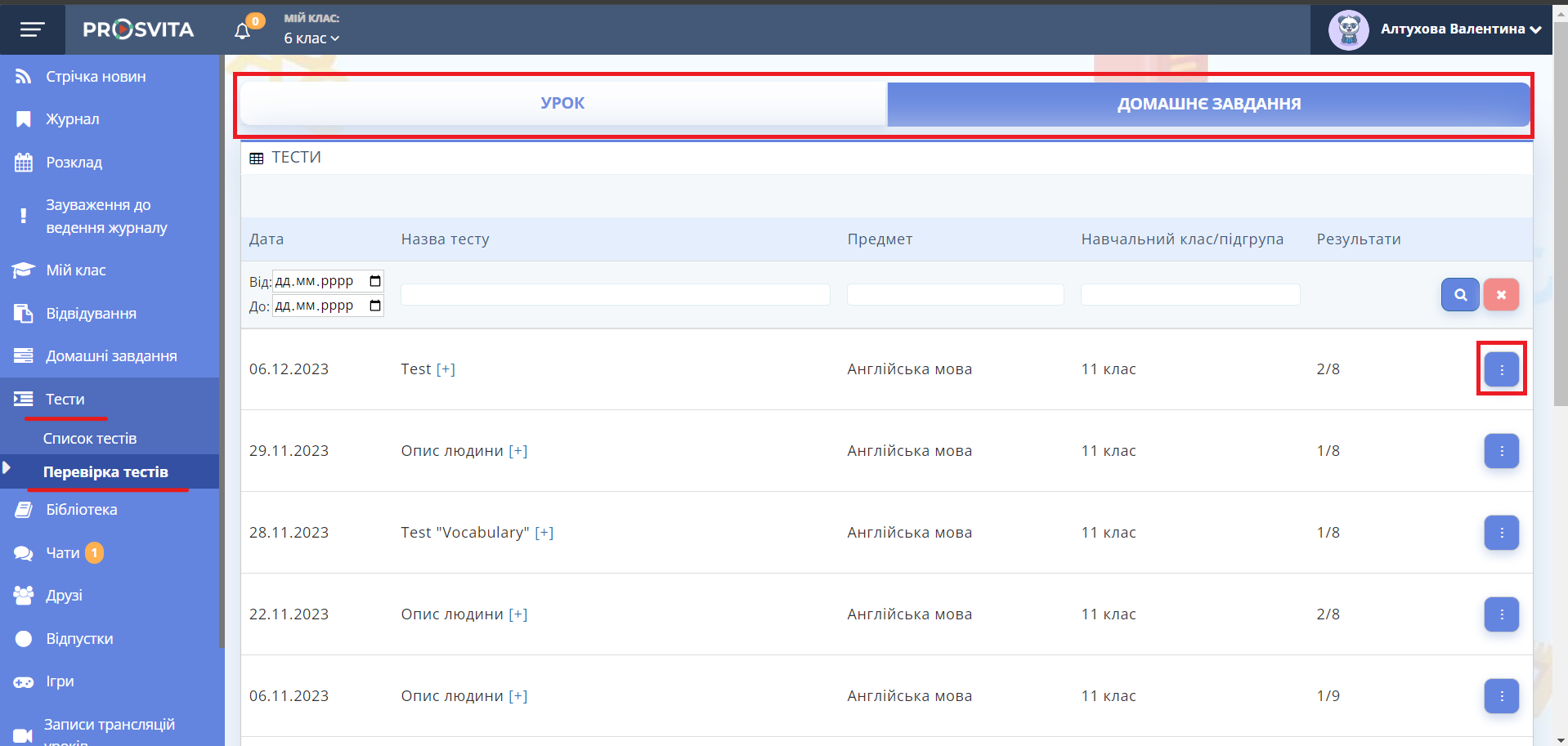
Task: Open three-dot menu for 29.11.2023 test
Action: [1501, 451]
